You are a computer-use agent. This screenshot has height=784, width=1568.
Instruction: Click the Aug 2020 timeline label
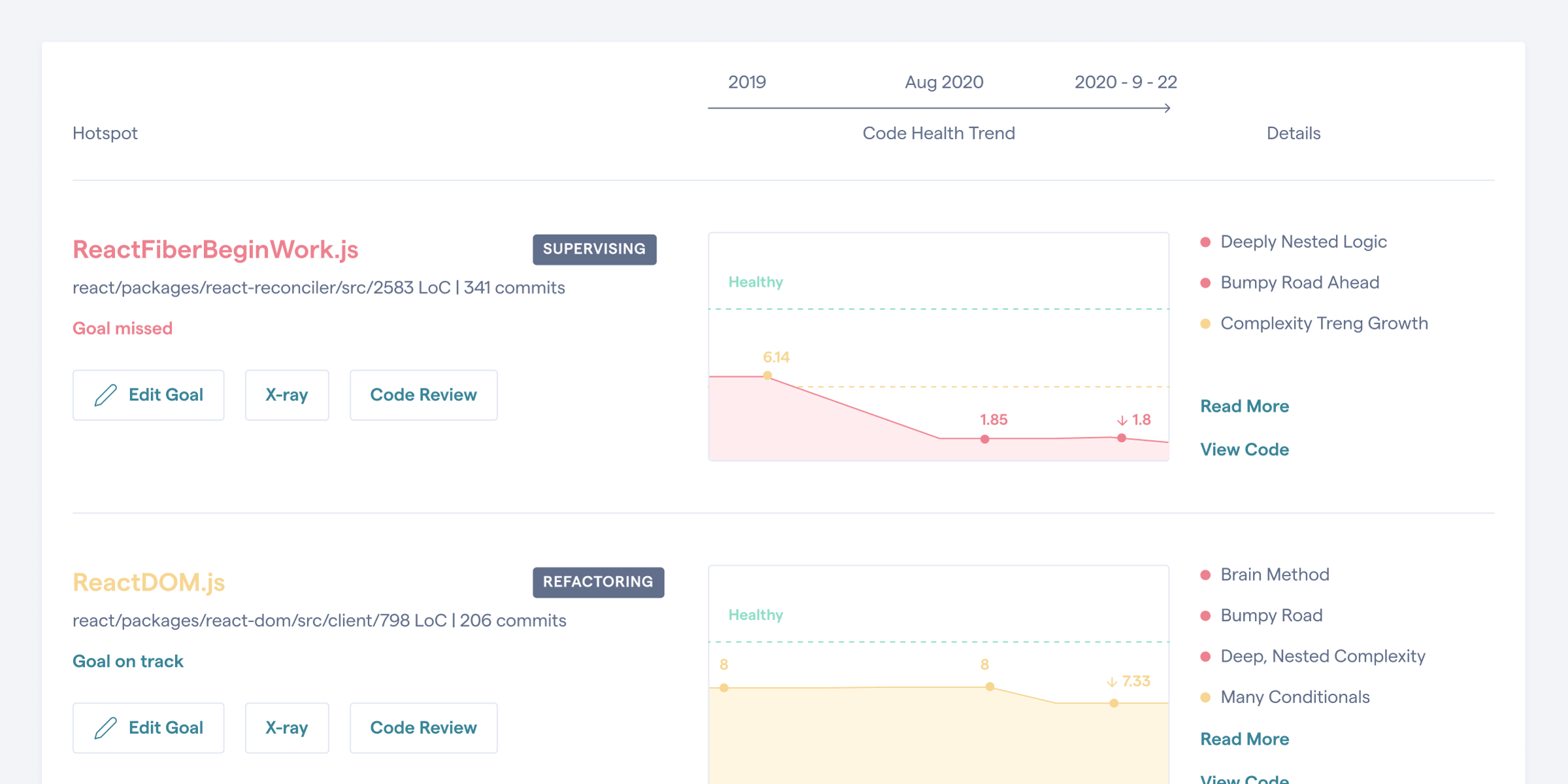click(944, 82)
